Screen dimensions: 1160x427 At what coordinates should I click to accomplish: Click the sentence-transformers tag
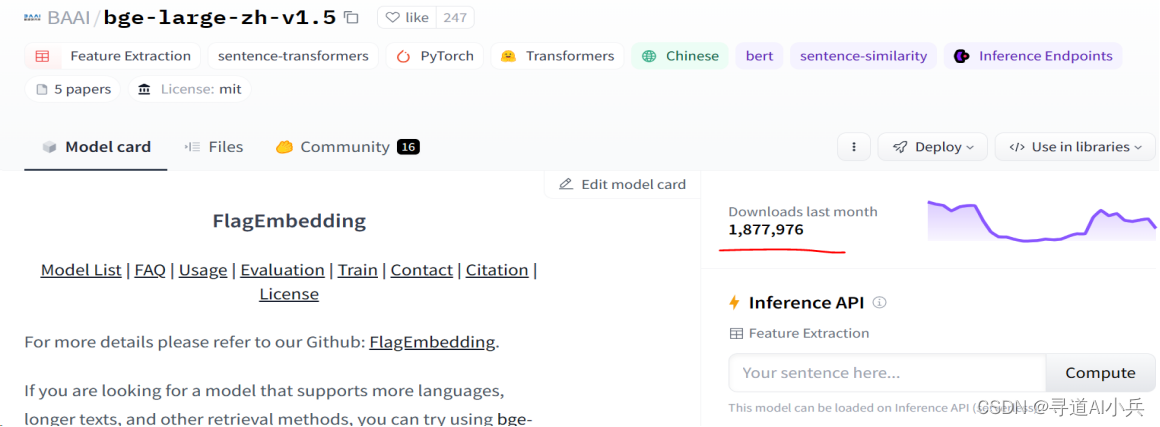point(293,56)
